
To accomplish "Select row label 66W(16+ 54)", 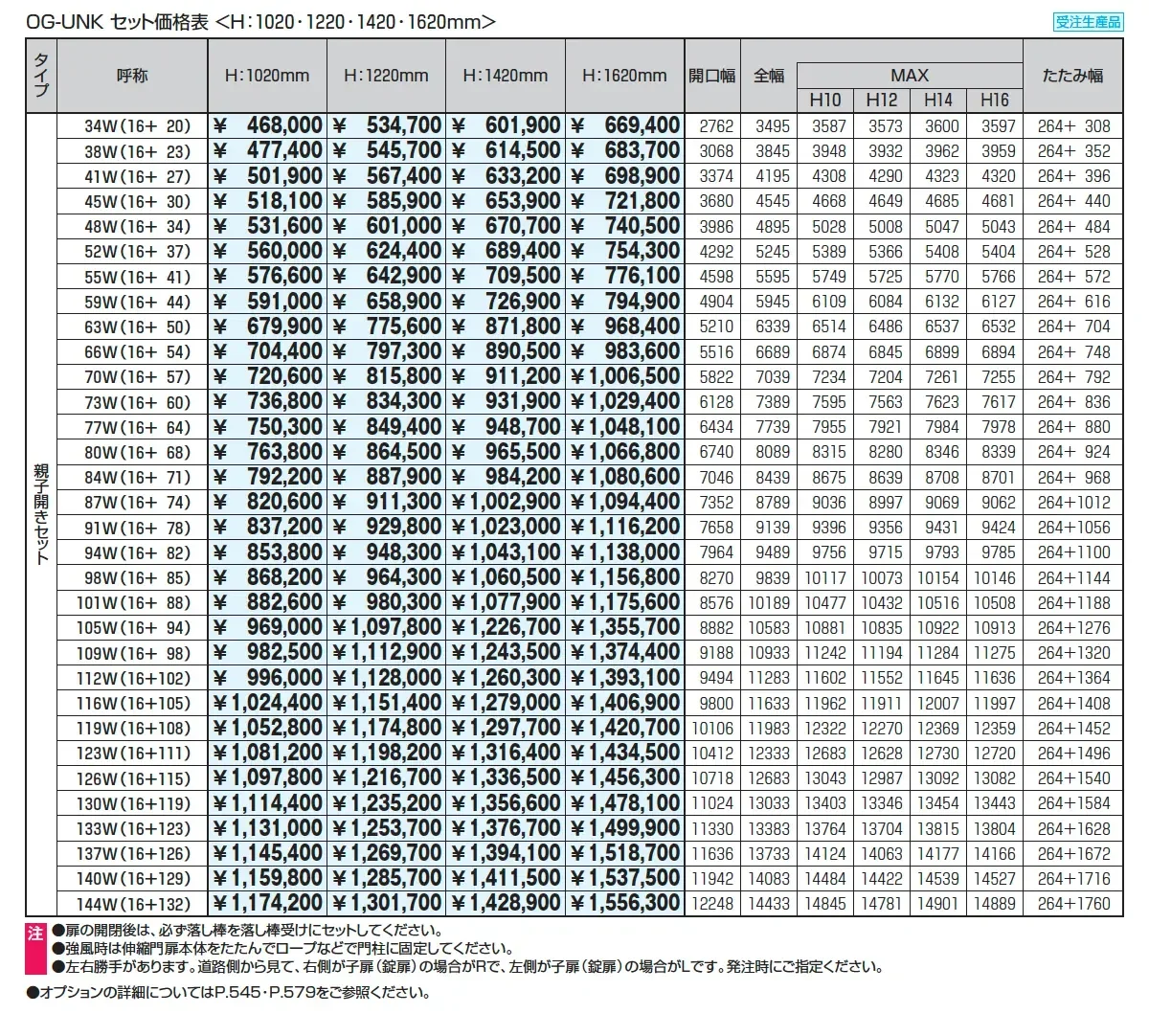I will [x=137, y=351].
